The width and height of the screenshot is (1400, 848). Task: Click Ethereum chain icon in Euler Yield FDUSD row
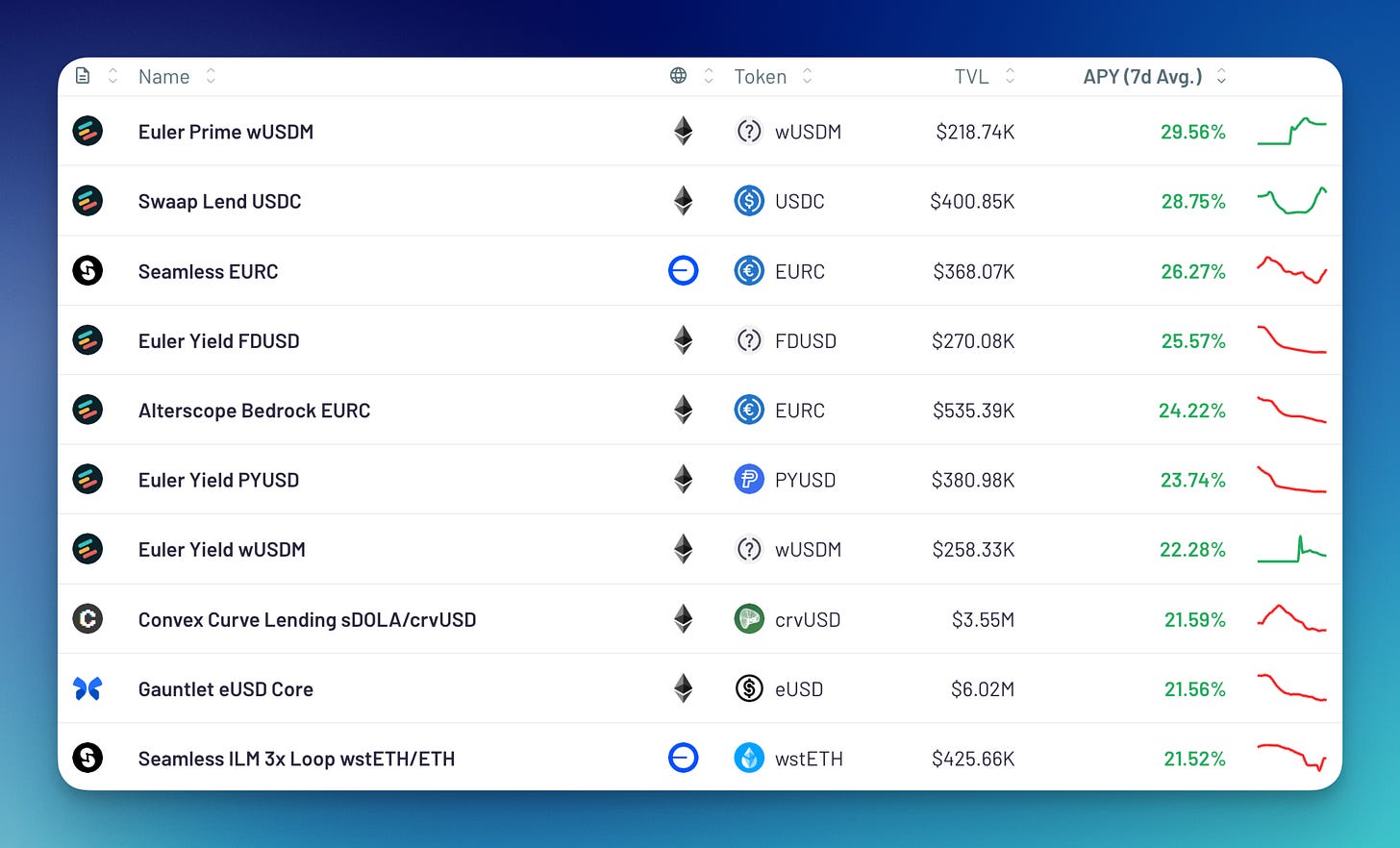coord(683,340)
